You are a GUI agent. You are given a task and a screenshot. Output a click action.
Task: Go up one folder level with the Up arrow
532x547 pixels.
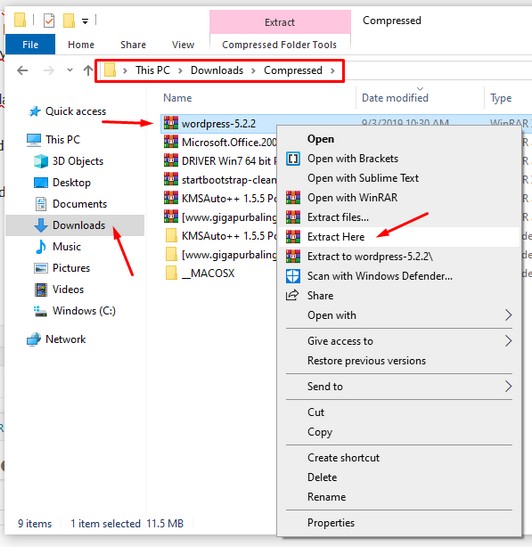click(88, 70)
